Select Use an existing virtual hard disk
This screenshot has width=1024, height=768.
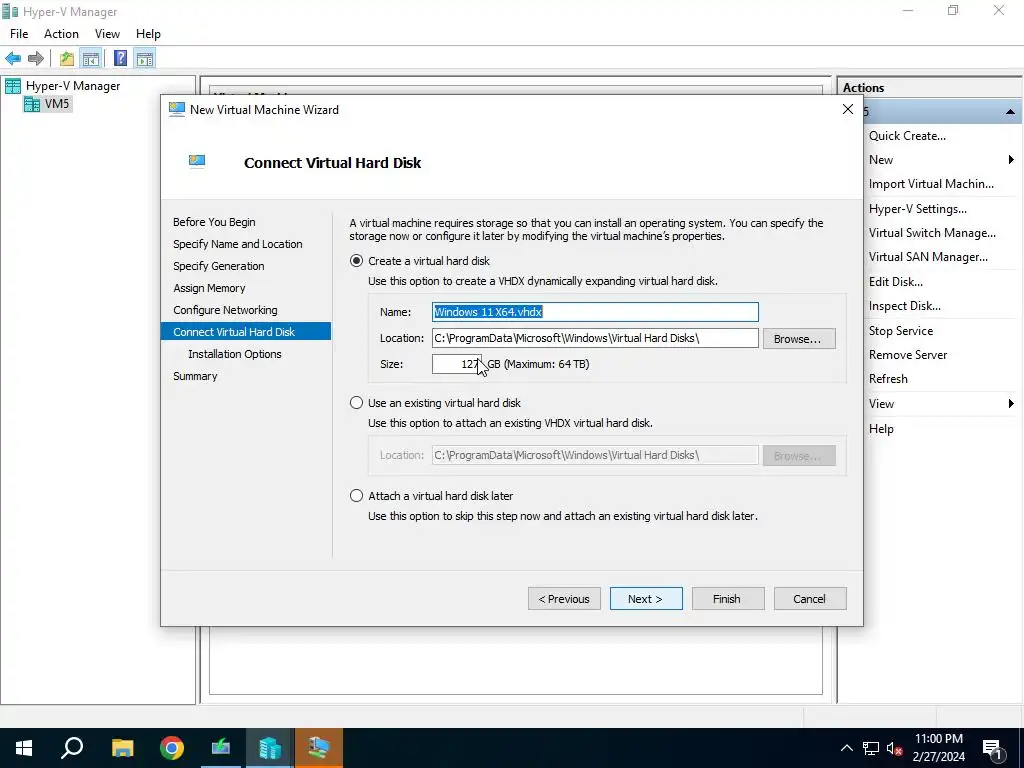[356, 403]
